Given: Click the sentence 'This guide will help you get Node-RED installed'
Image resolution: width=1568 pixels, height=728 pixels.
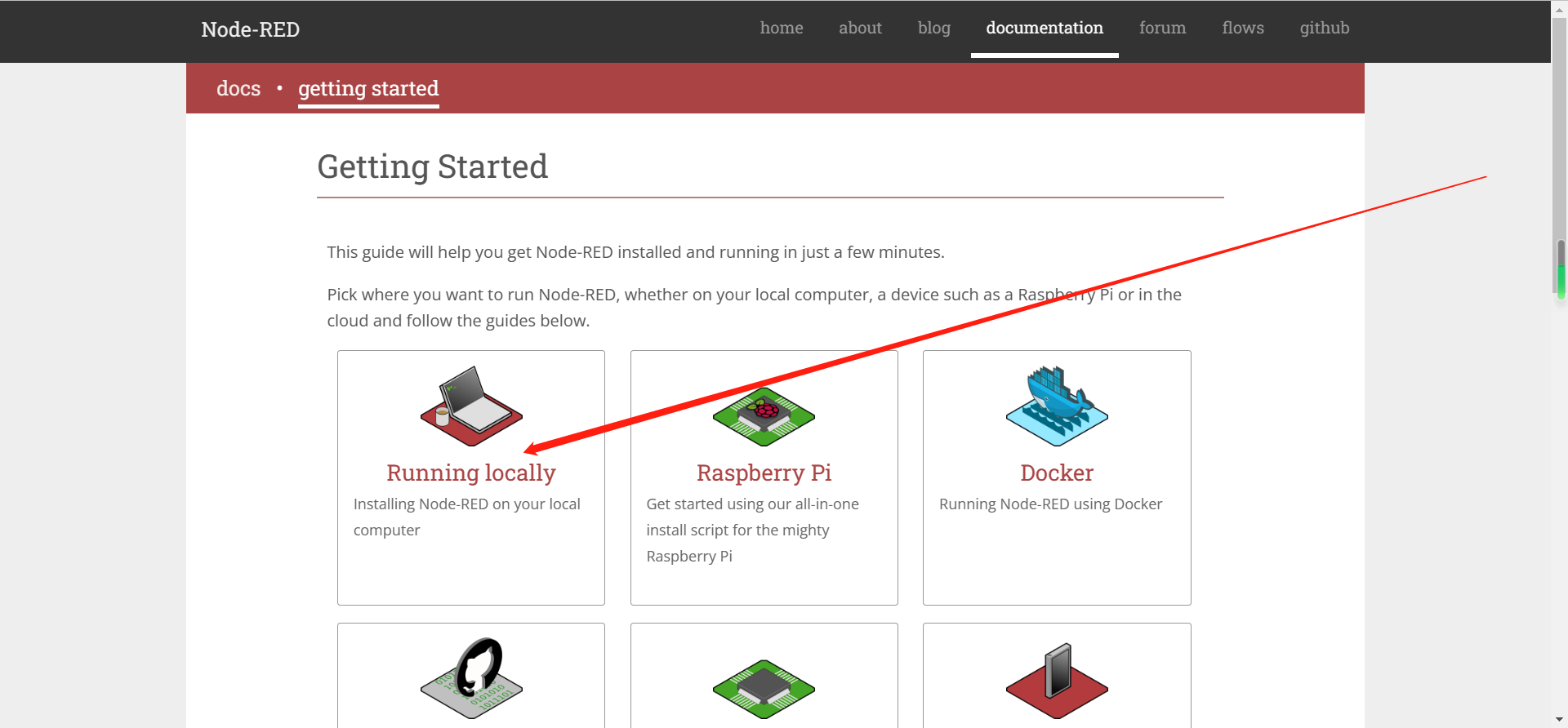Looking at the screenshot, I should pos(635,252).
